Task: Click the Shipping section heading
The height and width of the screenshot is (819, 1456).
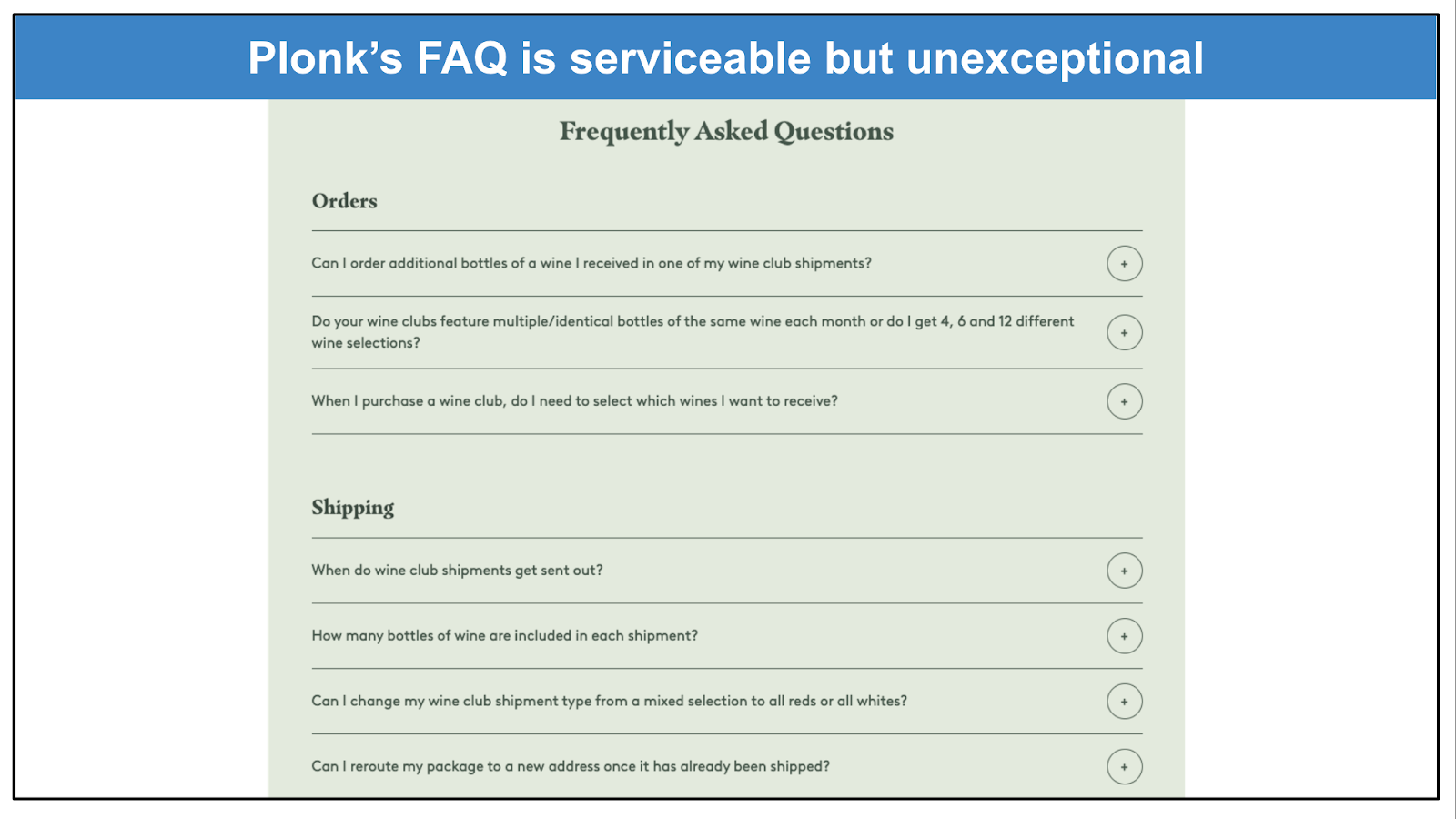Action: [352, 508]
